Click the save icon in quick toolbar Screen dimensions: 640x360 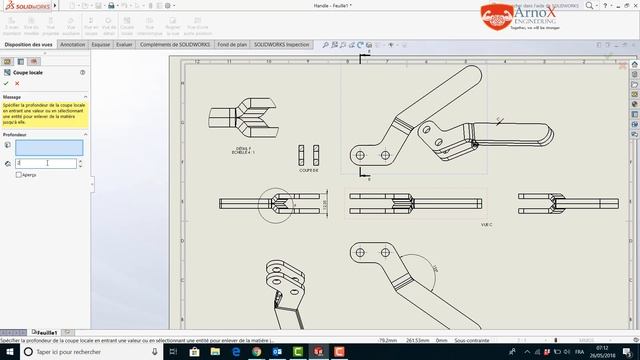(98, 6)
